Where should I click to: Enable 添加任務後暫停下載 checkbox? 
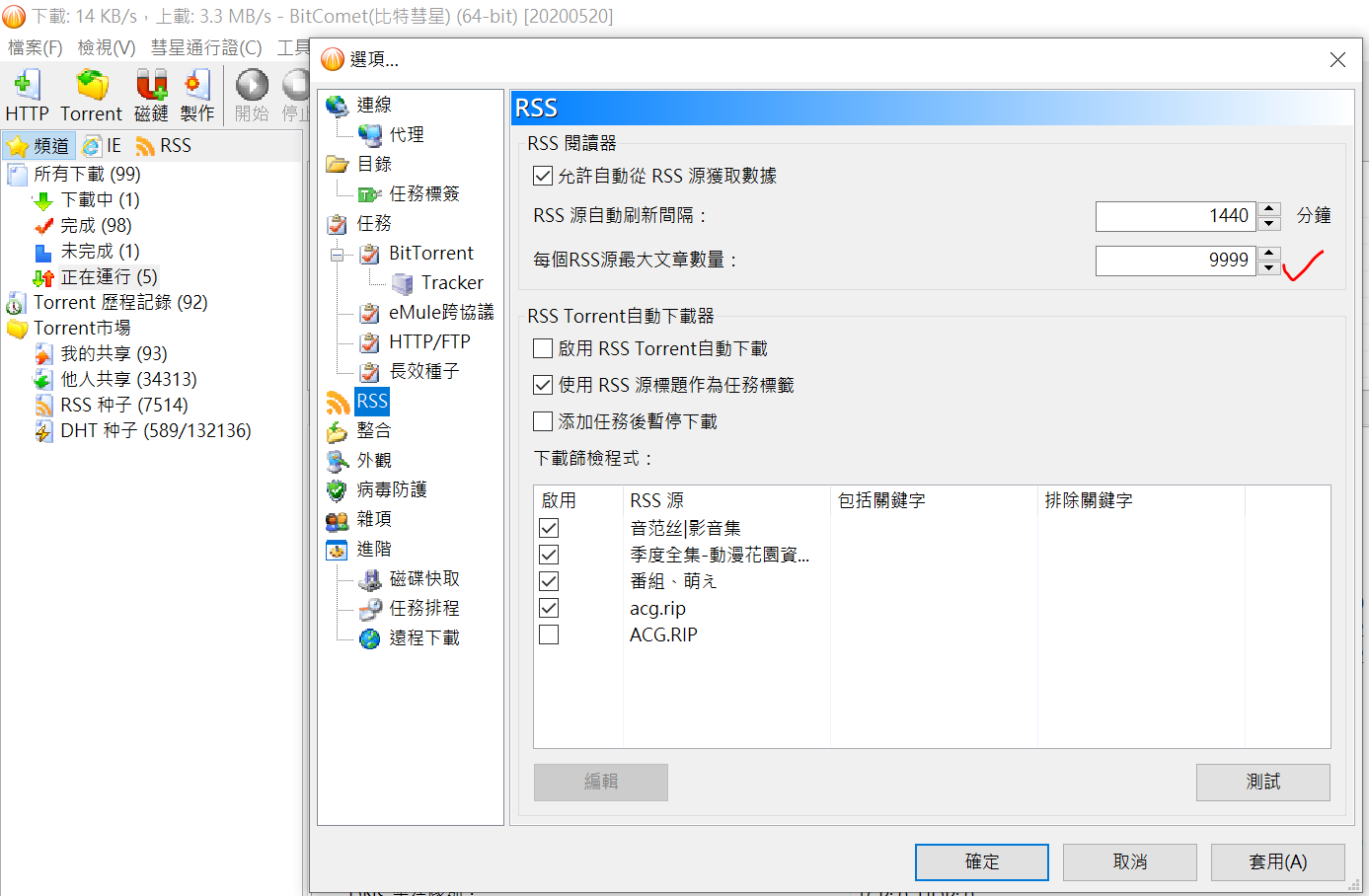(x=542, y=421)
